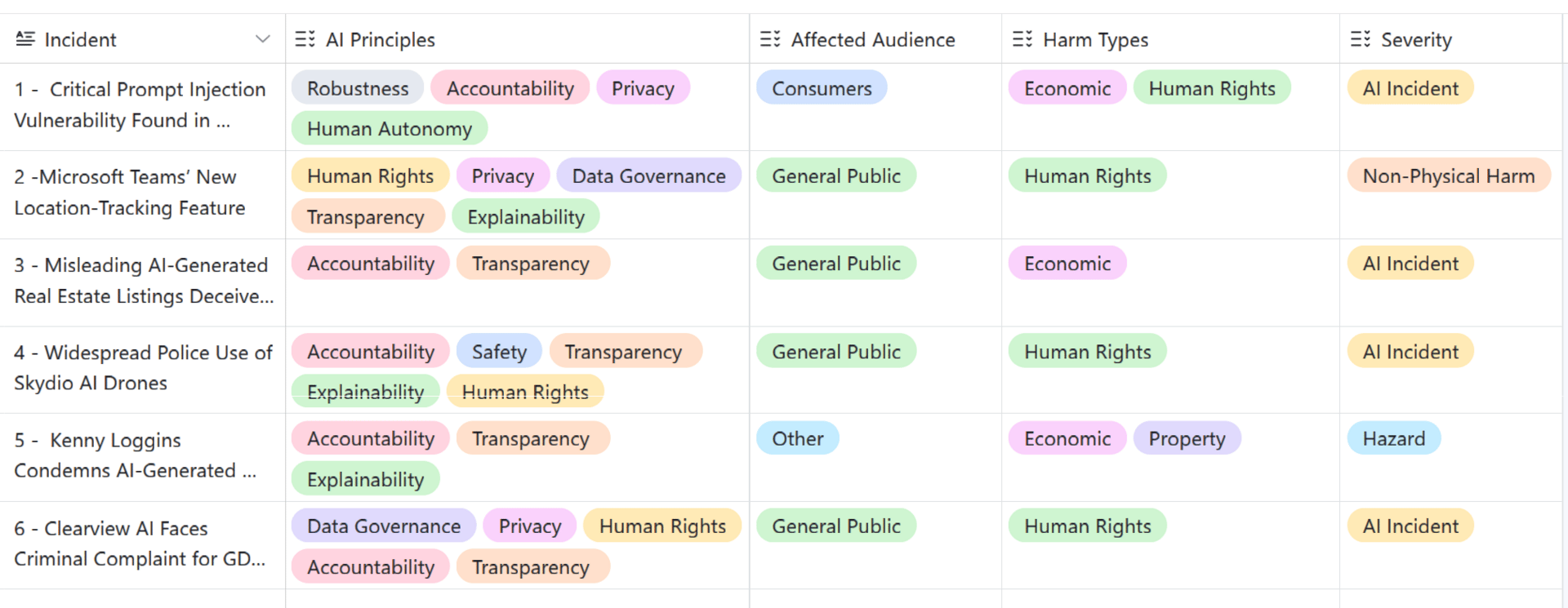This screenshot has height=608, width=1568.
Task: Click the Severity column list icon
Action: (x=1361, y=39)
